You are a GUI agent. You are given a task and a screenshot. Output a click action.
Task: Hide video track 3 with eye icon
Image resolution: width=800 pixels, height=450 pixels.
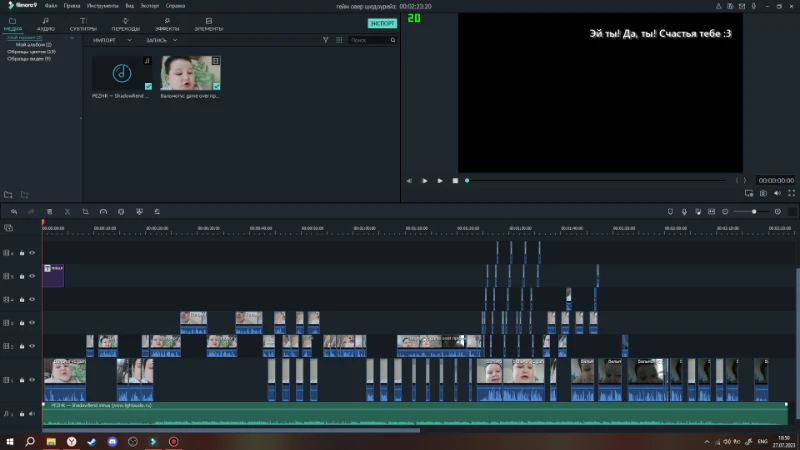32,322
